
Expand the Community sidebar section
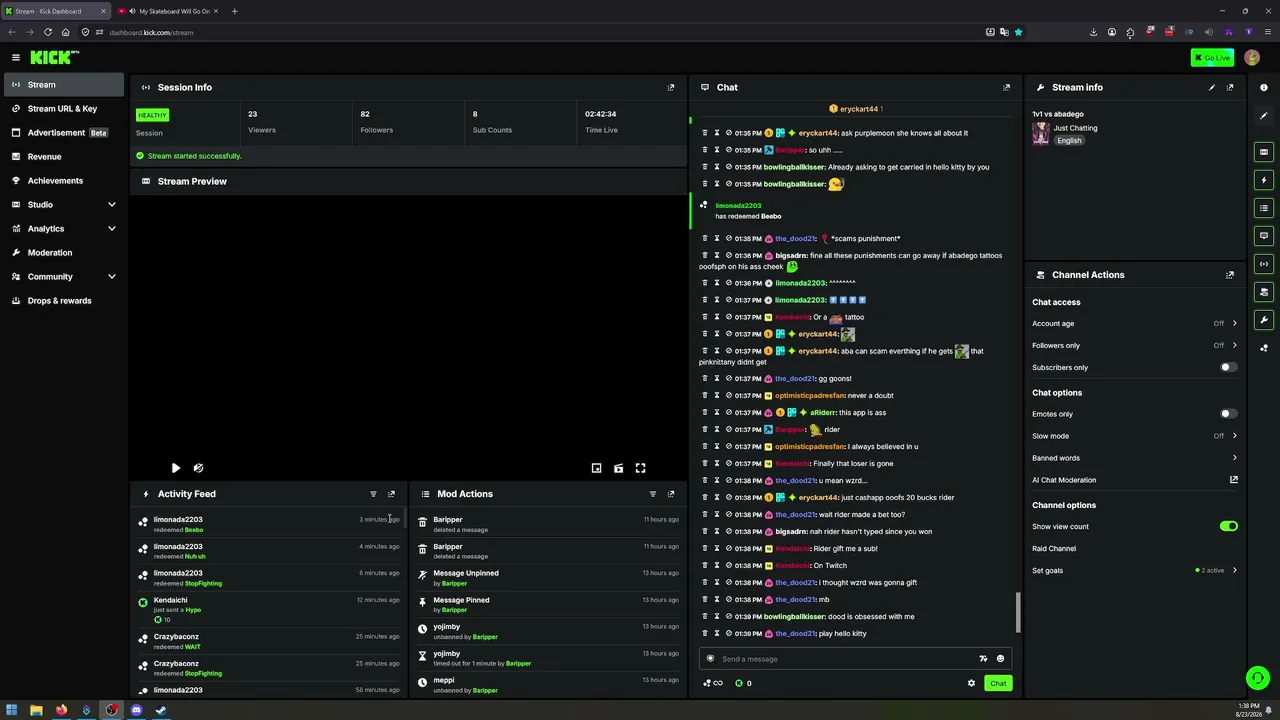(x=112, y=277)
